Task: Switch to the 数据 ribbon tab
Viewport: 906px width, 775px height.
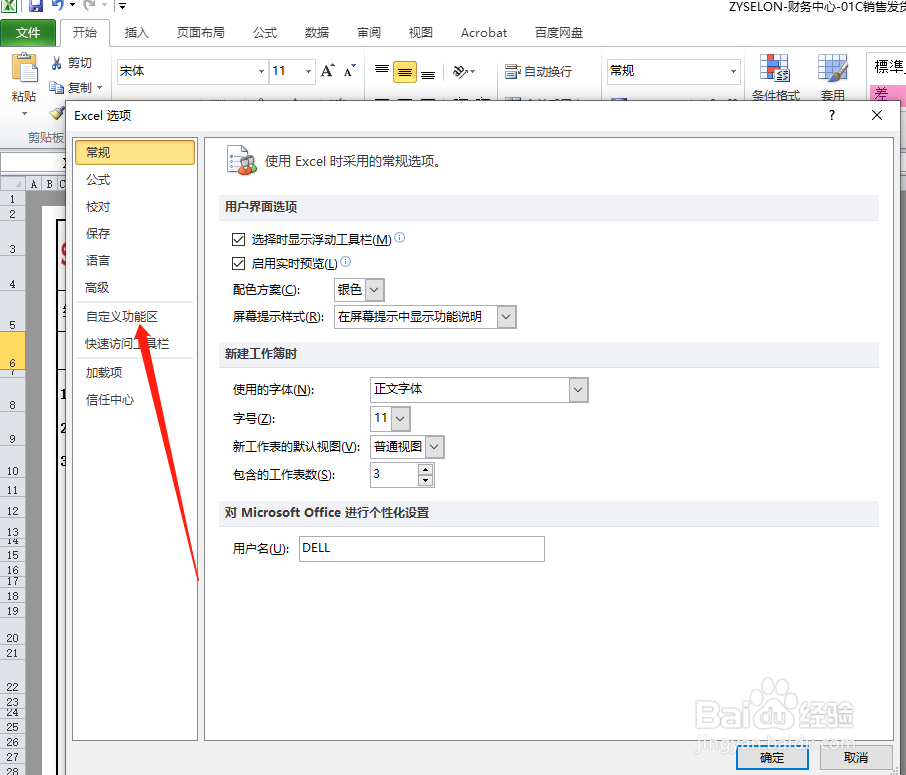Action: point(317,33)
